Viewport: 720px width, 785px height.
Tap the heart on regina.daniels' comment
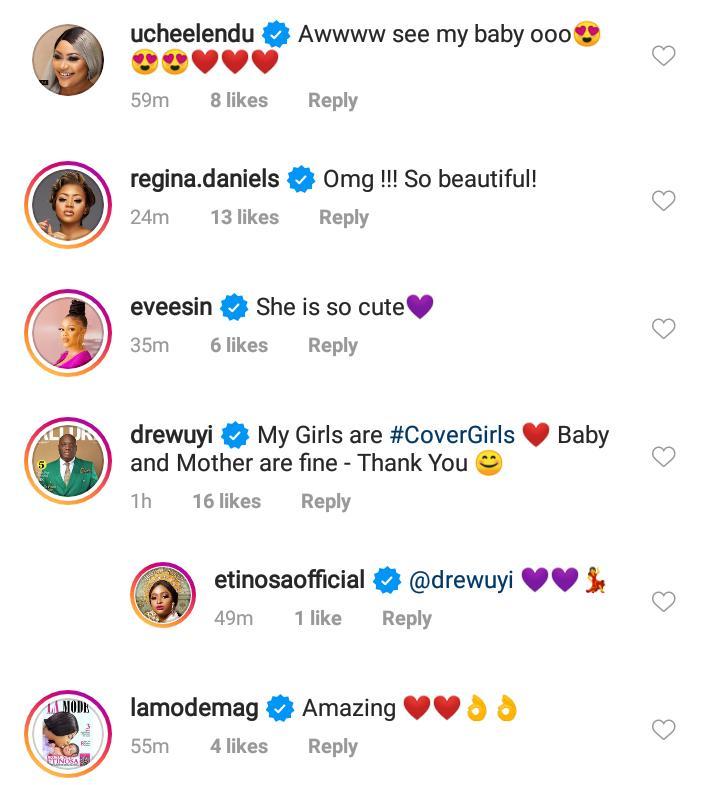click(664, 201)
